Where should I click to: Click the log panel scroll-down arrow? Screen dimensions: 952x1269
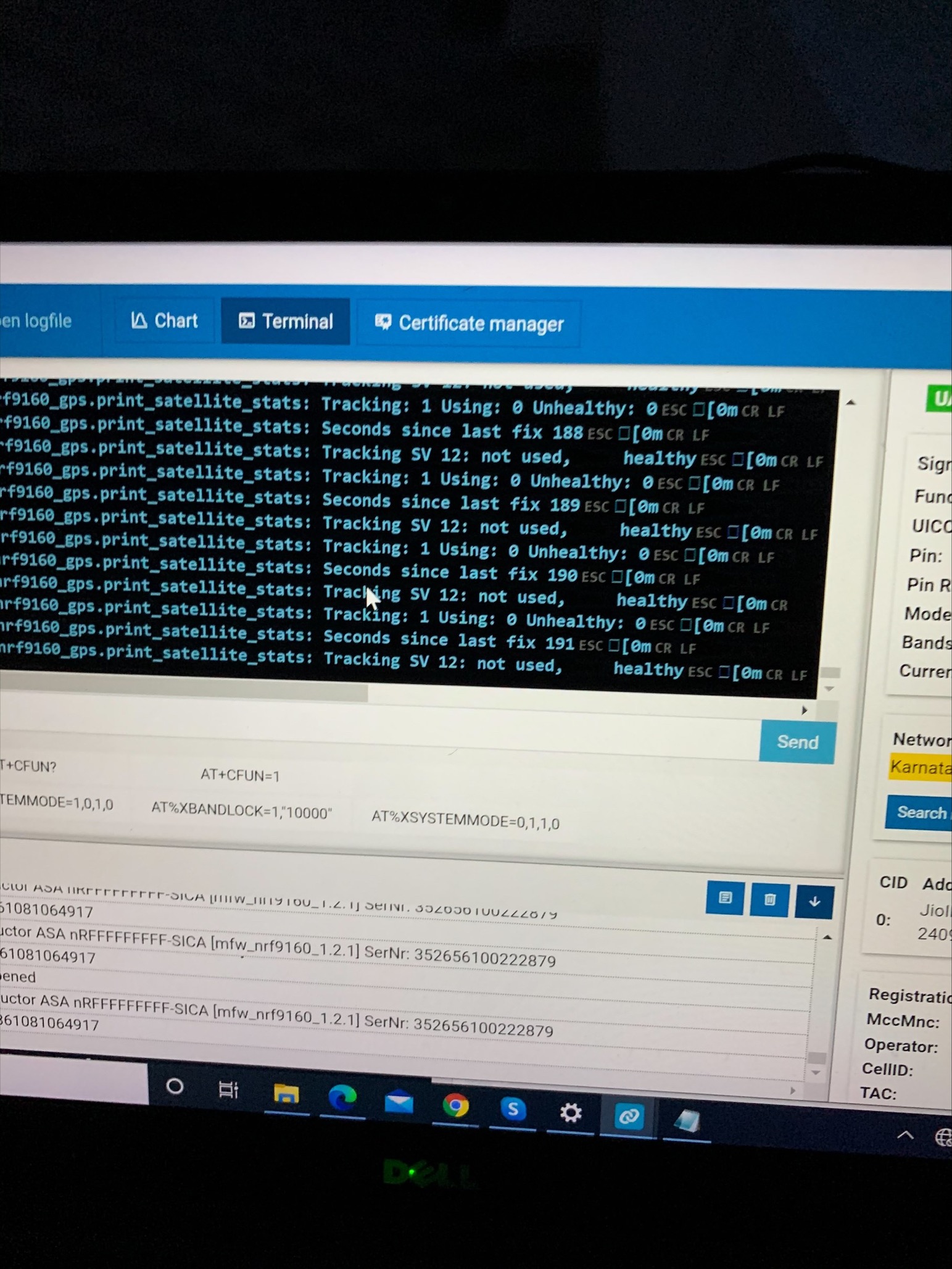[x=816, y=1073]
